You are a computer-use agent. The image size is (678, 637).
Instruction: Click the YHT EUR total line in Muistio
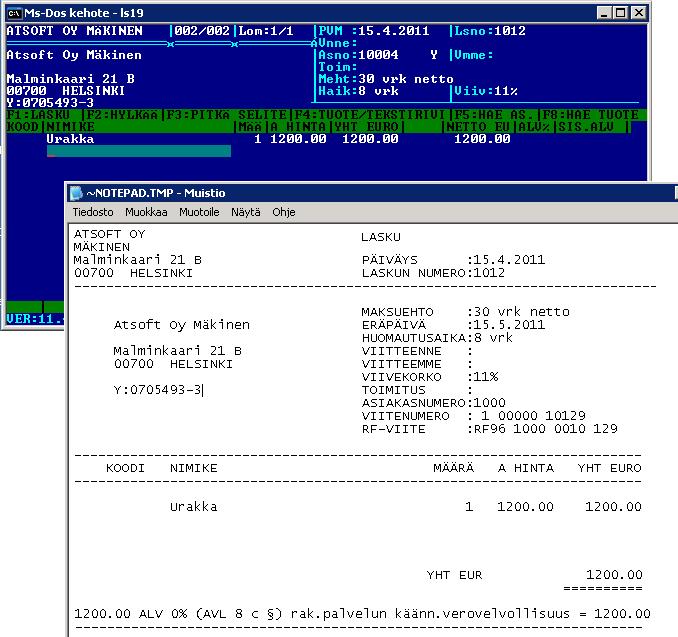click(x=534, y=575)
